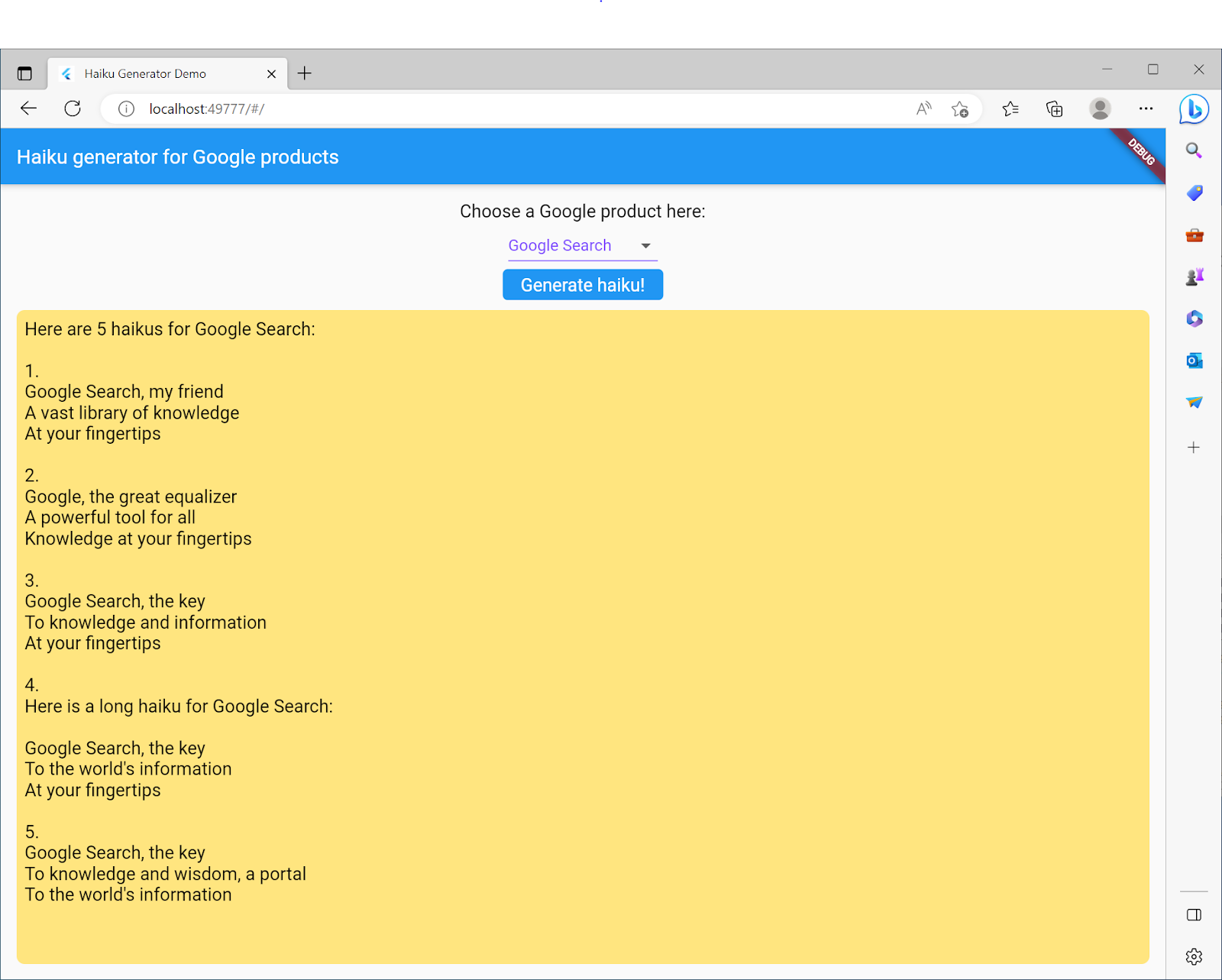Open the Settings and more menu
This screenshot has width=1222, height=980.
coord(1146,108)
